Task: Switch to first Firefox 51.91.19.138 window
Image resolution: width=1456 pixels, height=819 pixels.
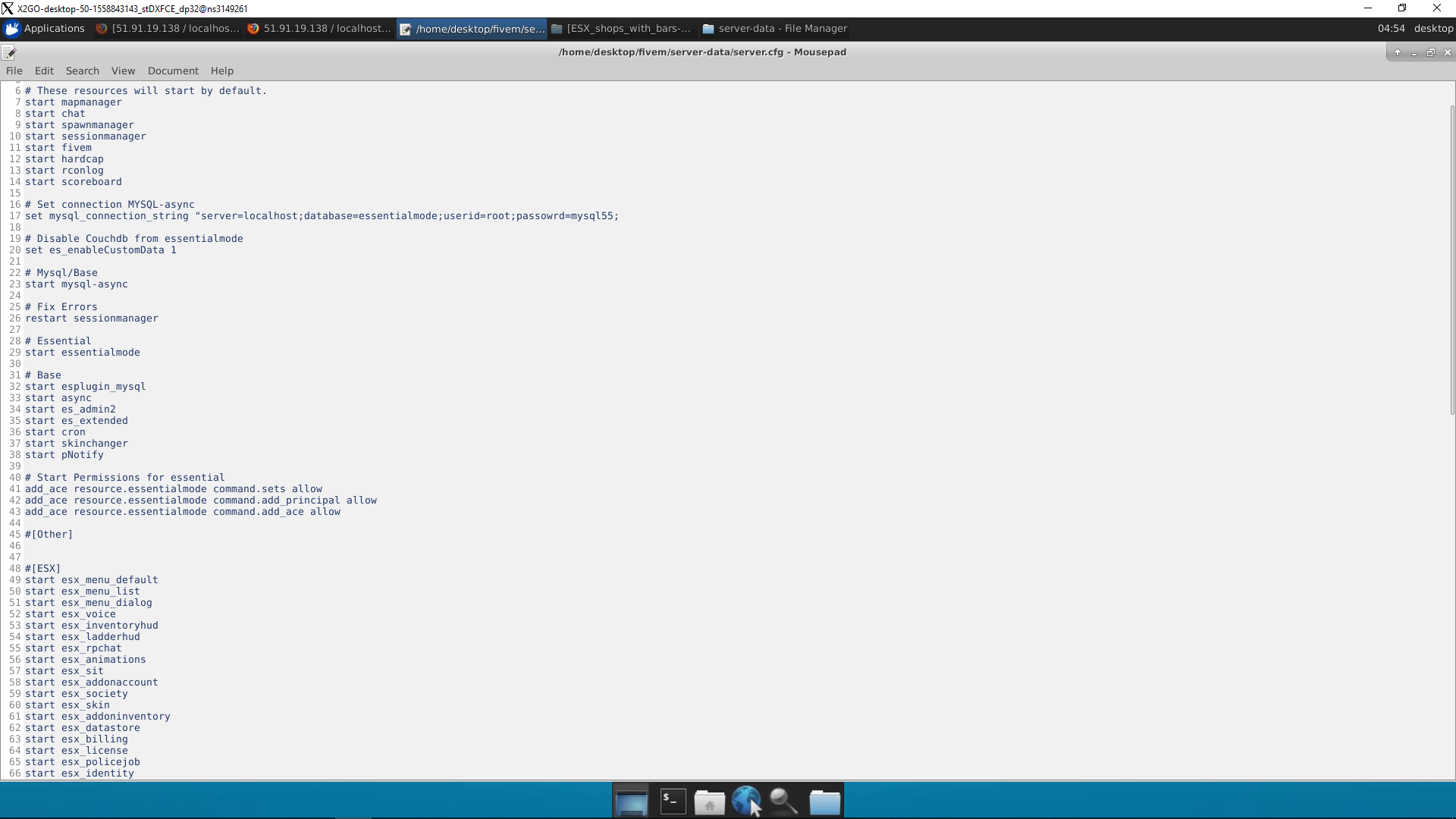Action: [168, 29]
